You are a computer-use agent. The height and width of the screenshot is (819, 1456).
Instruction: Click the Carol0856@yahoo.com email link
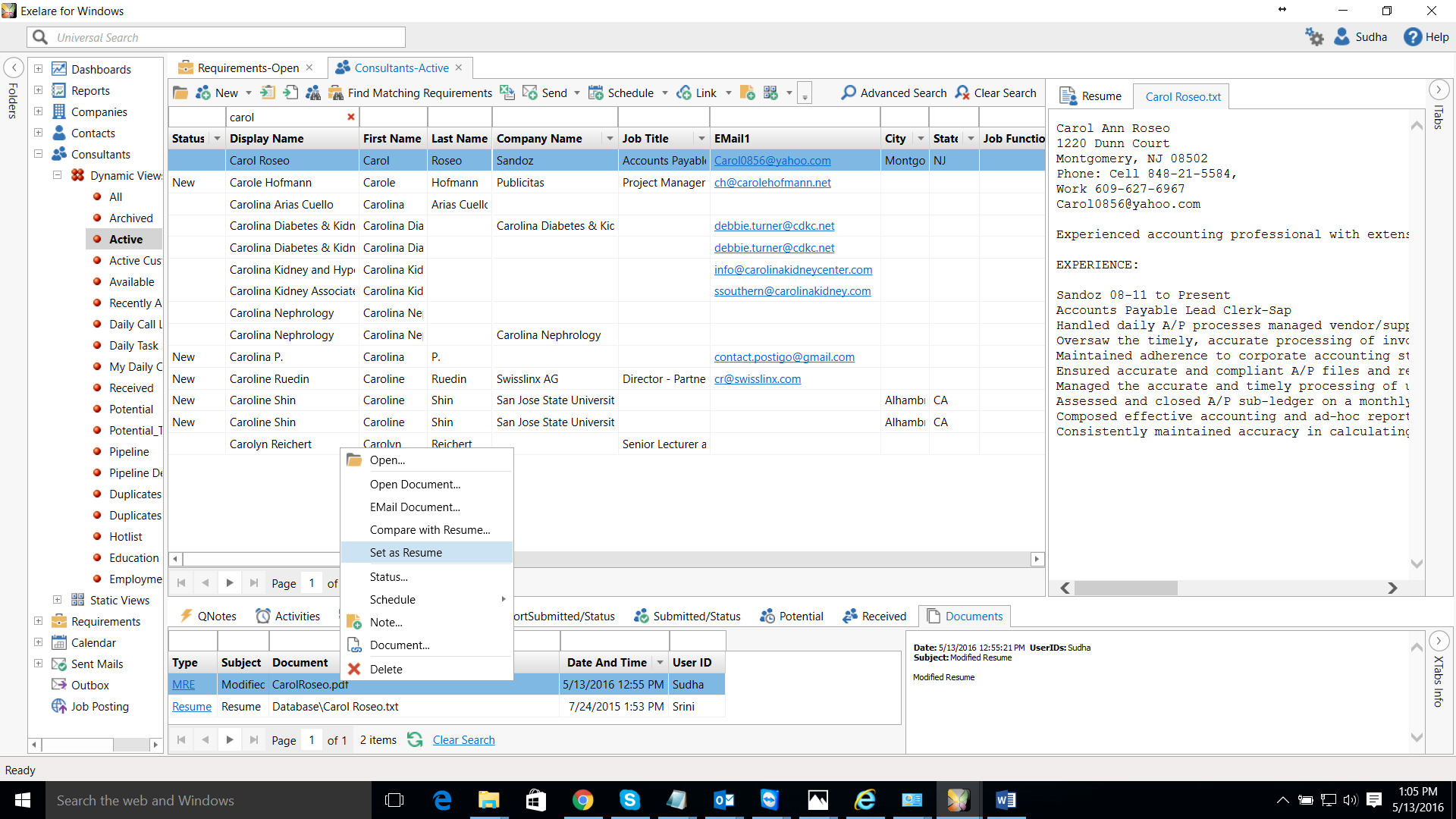click(x=772, y=161)
